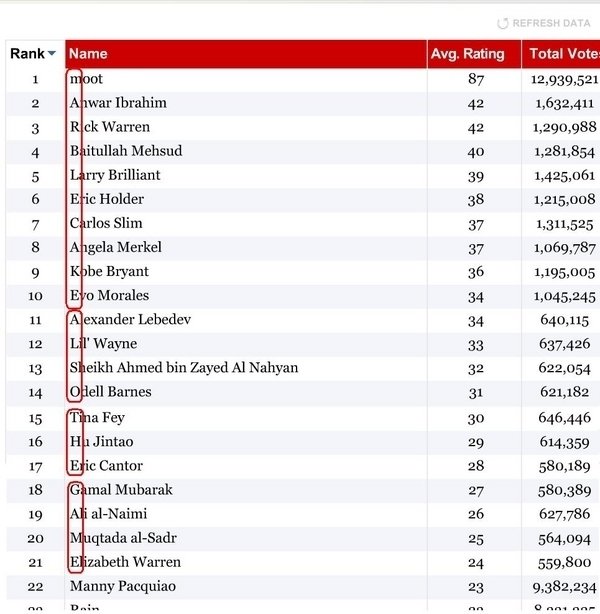Select the Rank column header label

coord(27,54)
